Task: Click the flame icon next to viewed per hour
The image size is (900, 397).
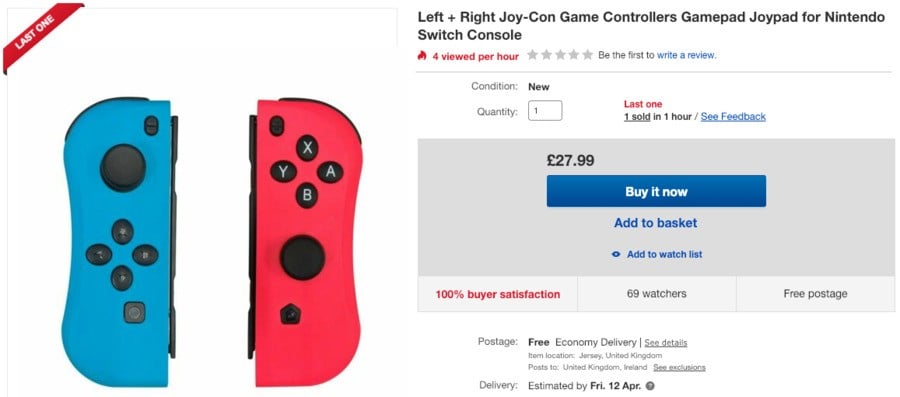Action: click(422, 56)
